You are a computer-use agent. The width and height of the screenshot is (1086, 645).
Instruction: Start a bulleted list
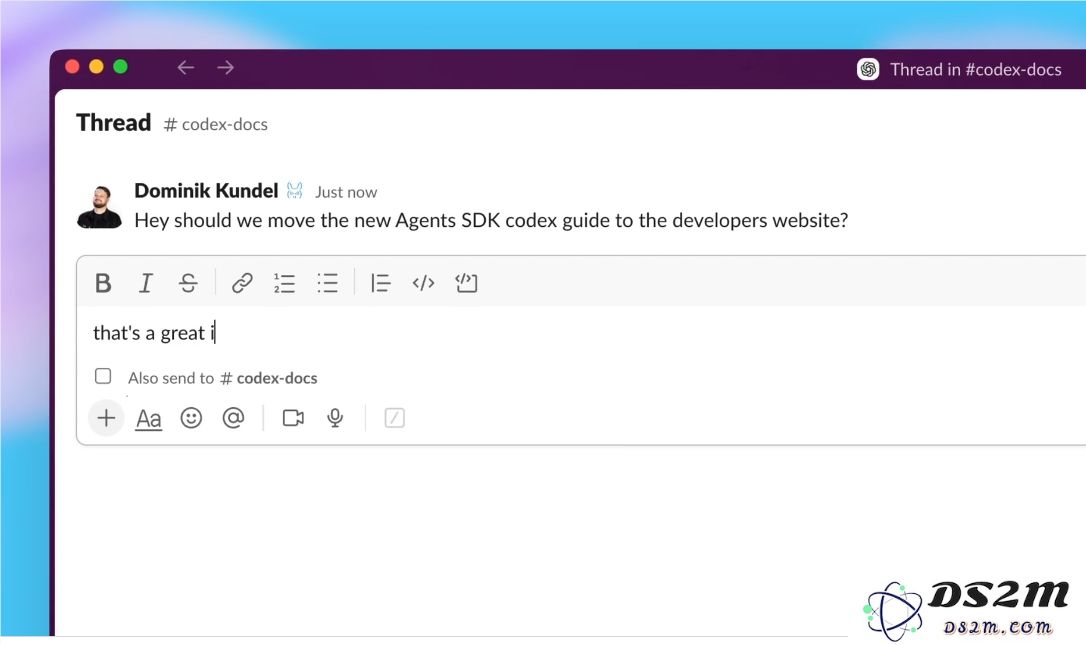[327, 283]
